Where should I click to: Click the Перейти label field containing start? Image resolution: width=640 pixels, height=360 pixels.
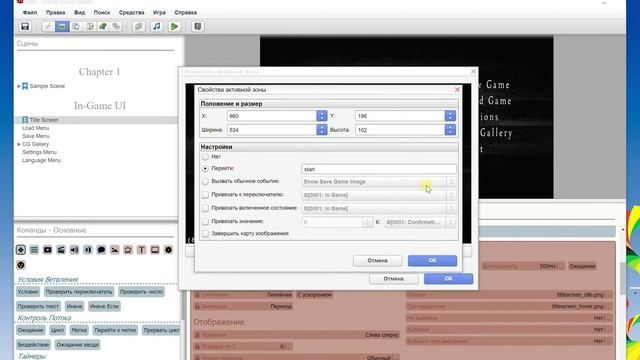pos(379,169)
